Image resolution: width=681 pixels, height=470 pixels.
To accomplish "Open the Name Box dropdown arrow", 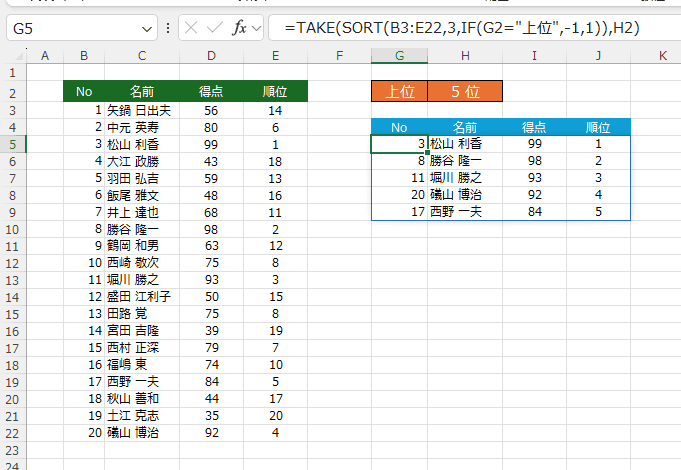I will pos(148,29).
